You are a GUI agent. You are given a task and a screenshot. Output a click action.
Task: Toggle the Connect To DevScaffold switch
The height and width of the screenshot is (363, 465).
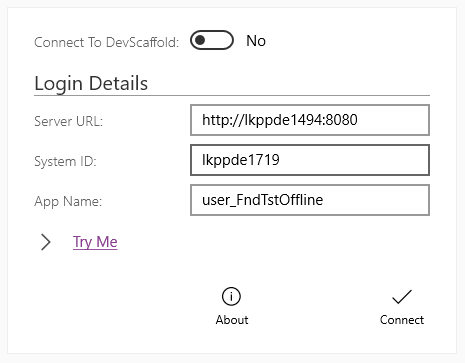pos(212,40)
